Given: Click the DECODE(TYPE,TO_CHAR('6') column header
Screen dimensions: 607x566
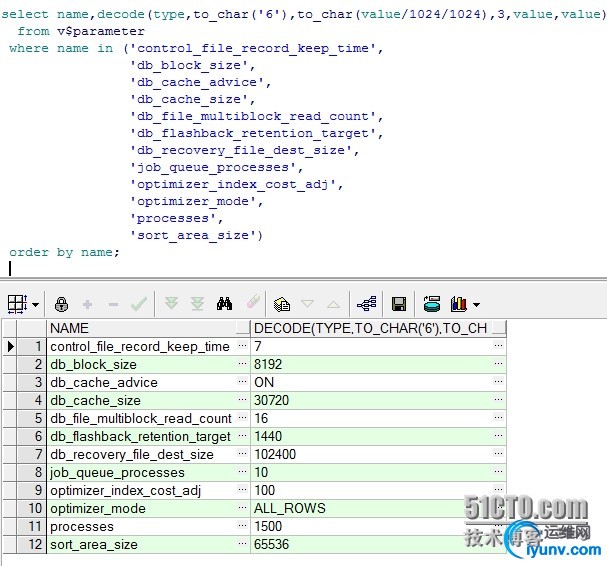Looking at the screenshot, I should (378, 328).
